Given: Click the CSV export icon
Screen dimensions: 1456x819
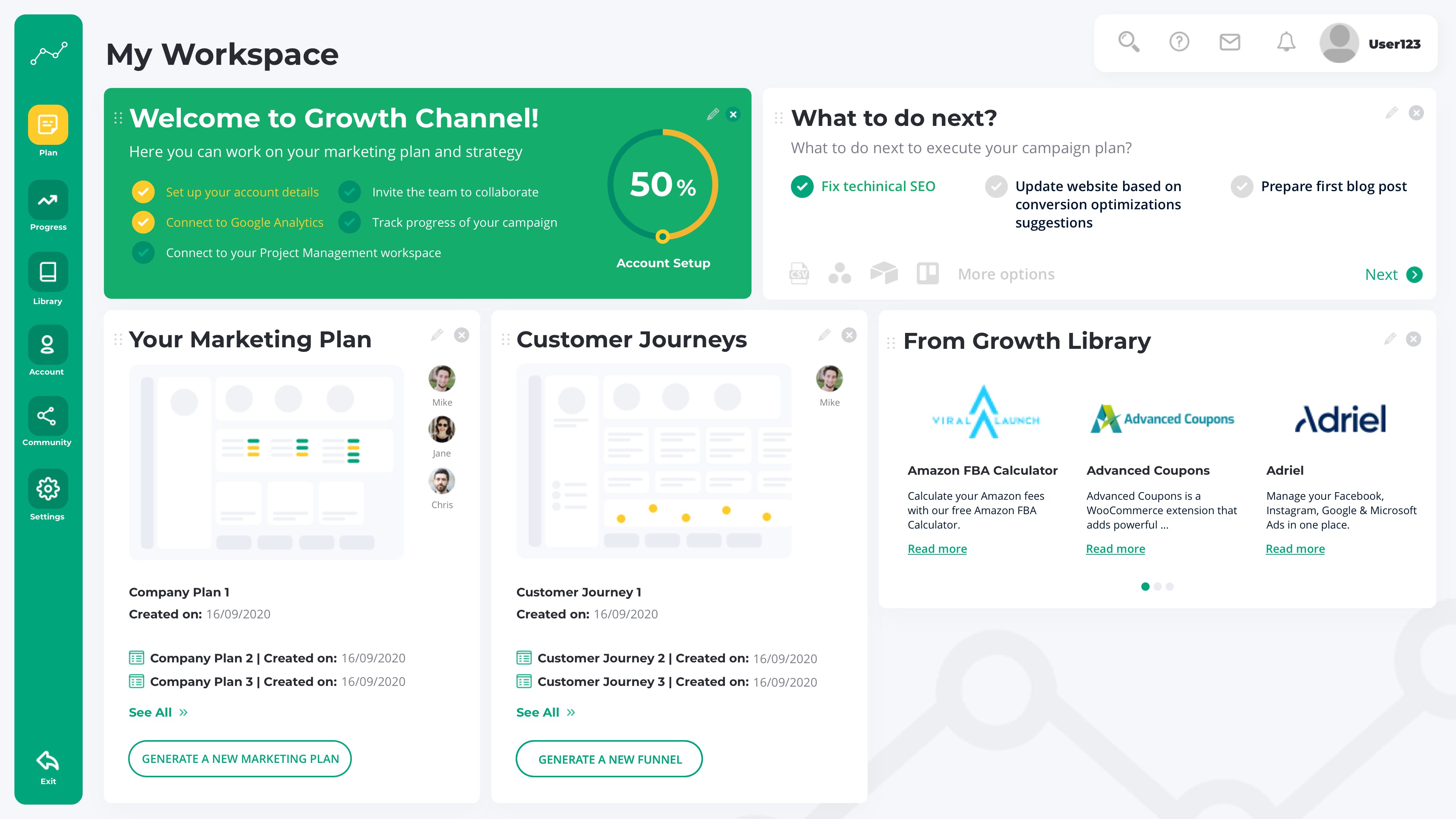Looking at the screenshot, I should tap(799, 274).
